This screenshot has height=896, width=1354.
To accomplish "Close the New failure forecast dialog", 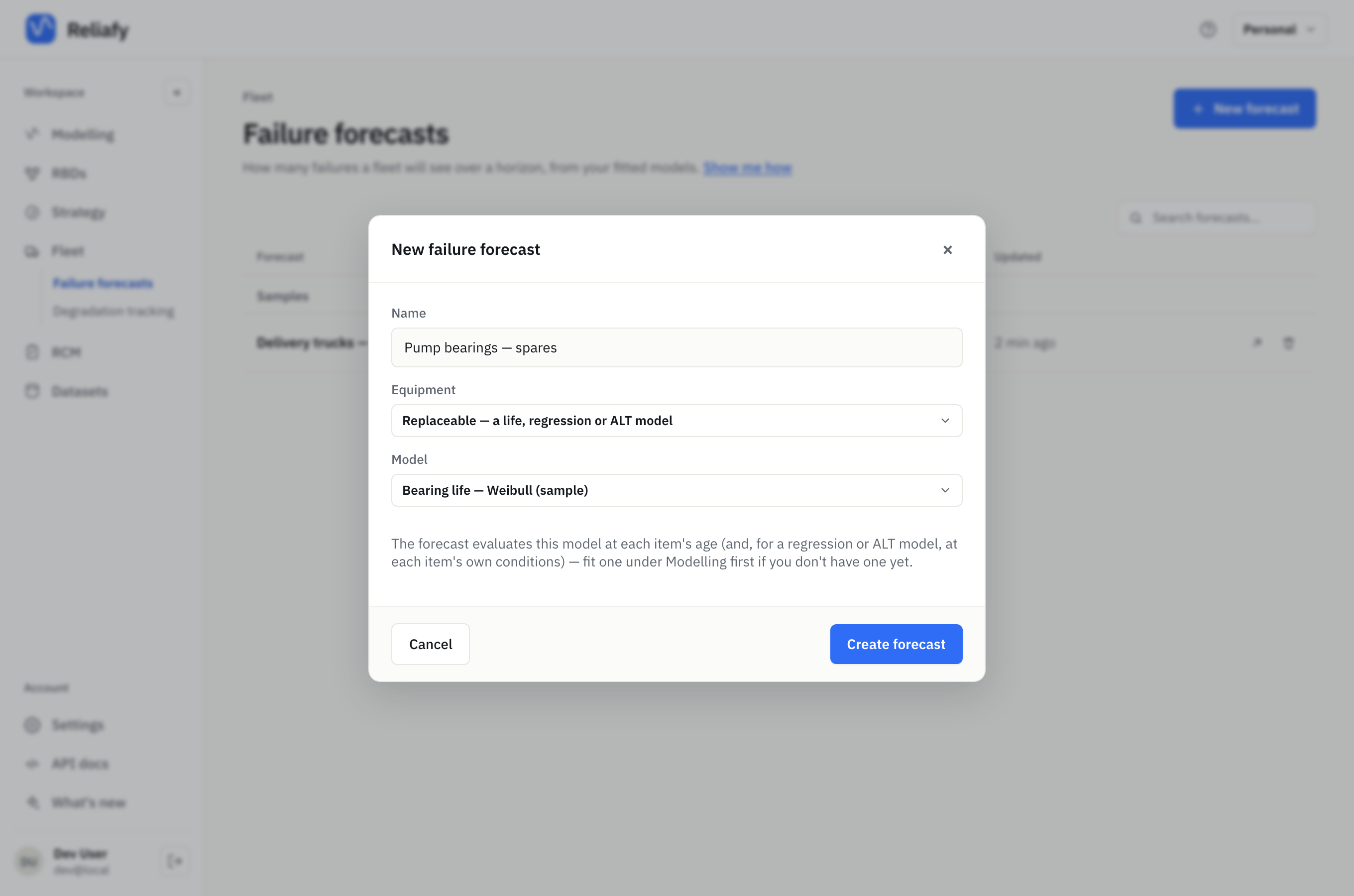I will click(947, 250).
